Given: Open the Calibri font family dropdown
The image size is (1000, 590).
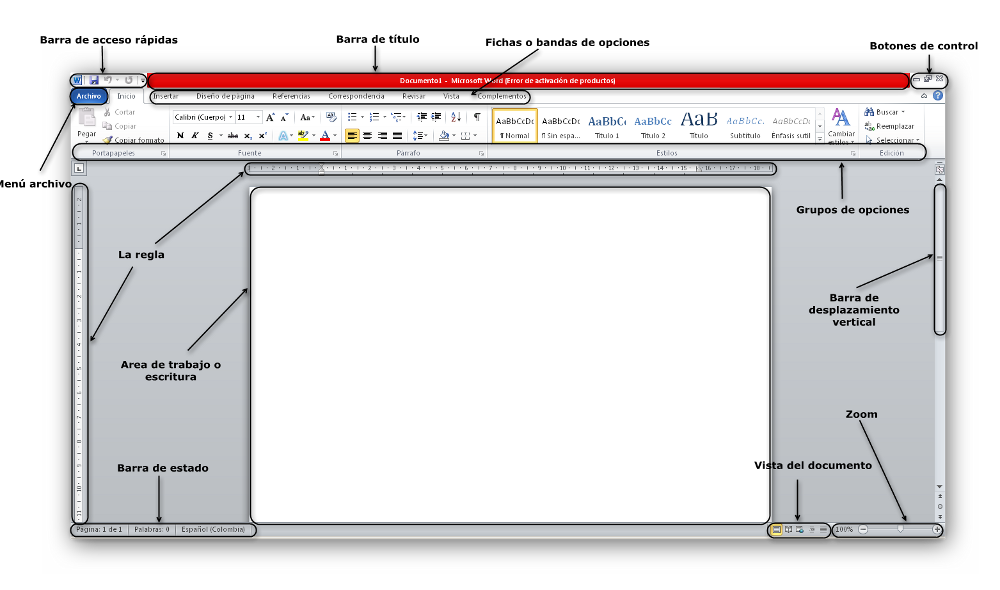Looking at the screenshot, I should 229,116.
